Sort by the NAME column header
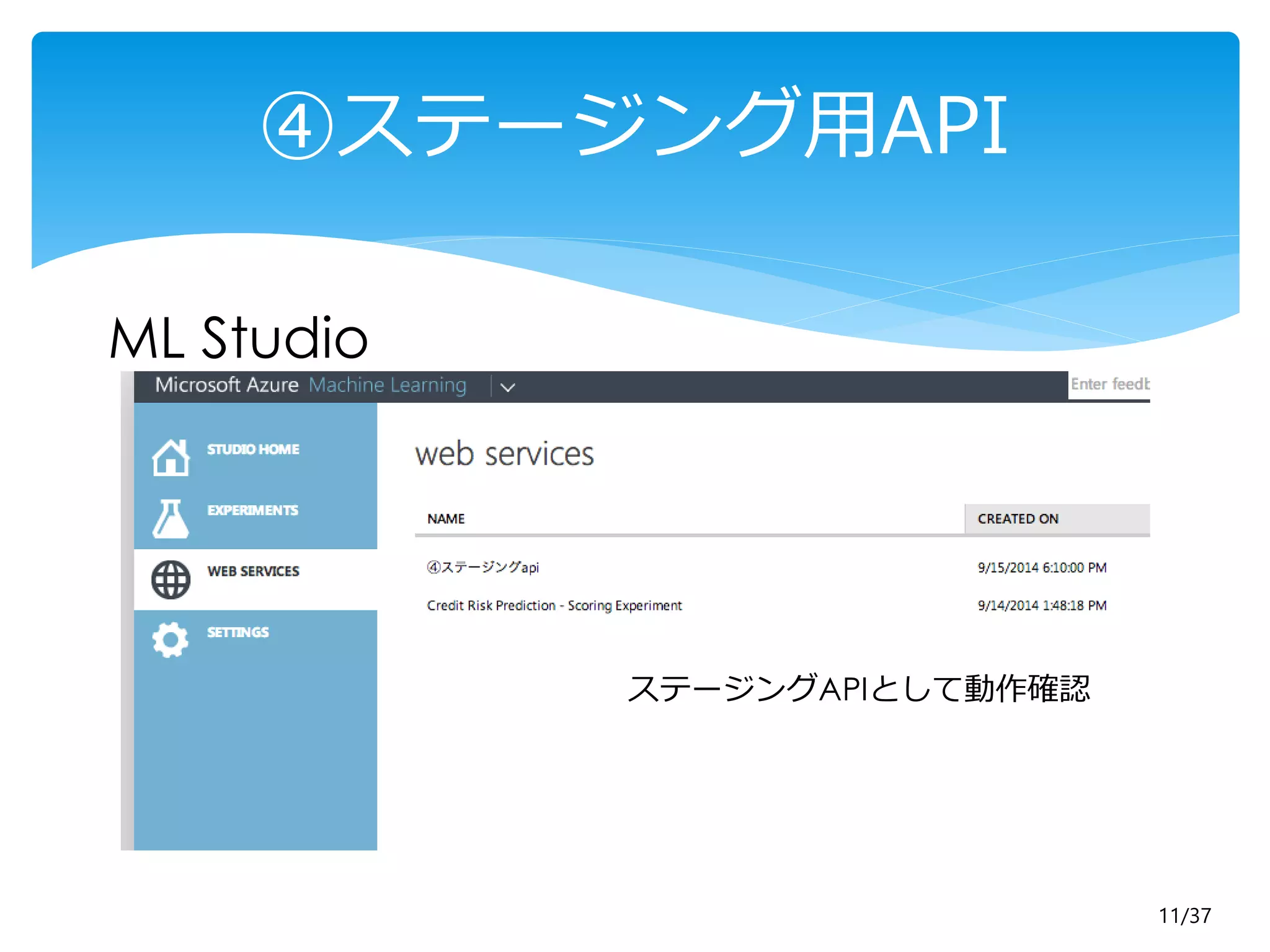 (x=446, y=519)
